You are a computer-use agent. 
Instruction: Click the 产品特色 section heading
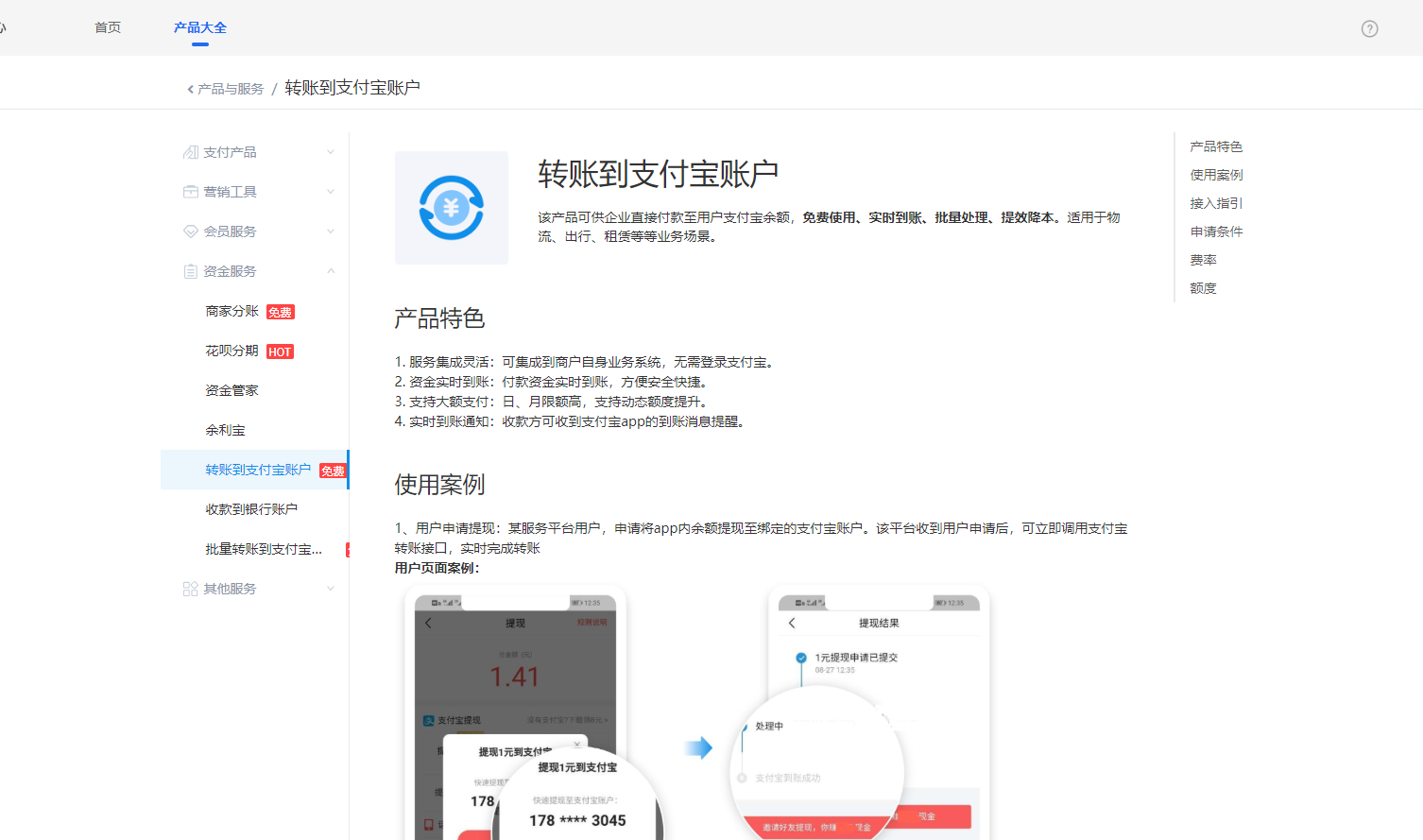(439, 318)
